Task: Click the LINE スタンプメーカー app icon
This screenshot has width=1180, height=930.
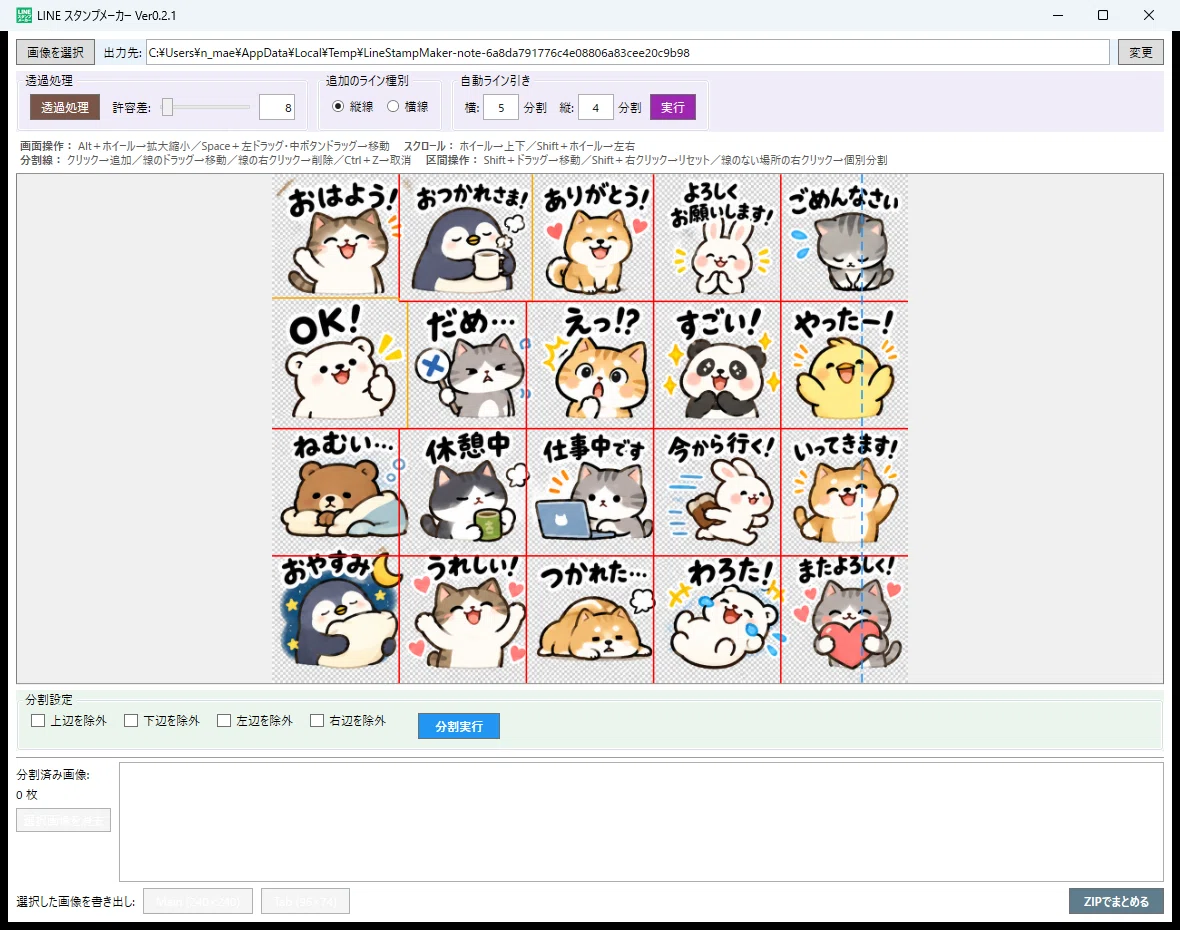Action: pos(24,15)
